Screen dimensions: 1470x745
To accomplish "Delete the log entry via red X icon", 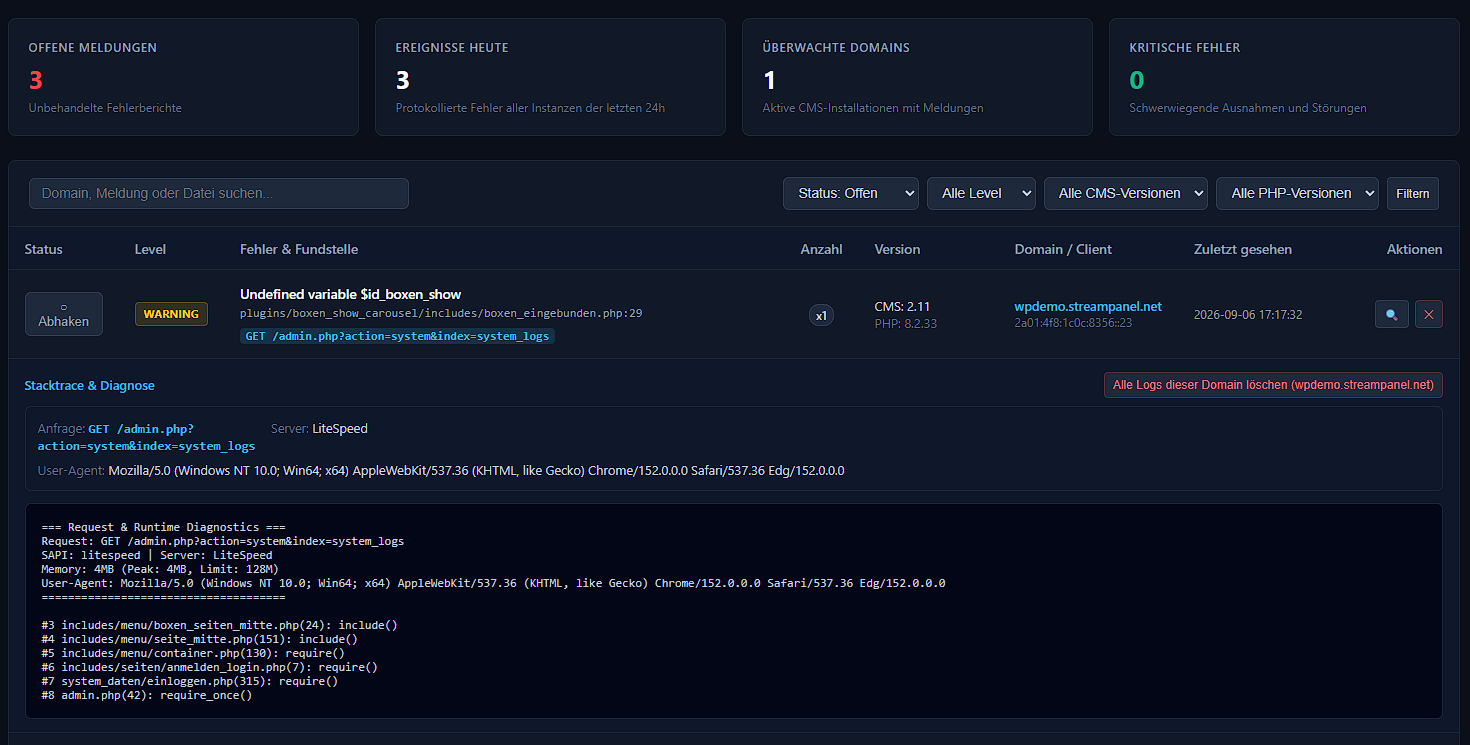I will pos(1428,314).
